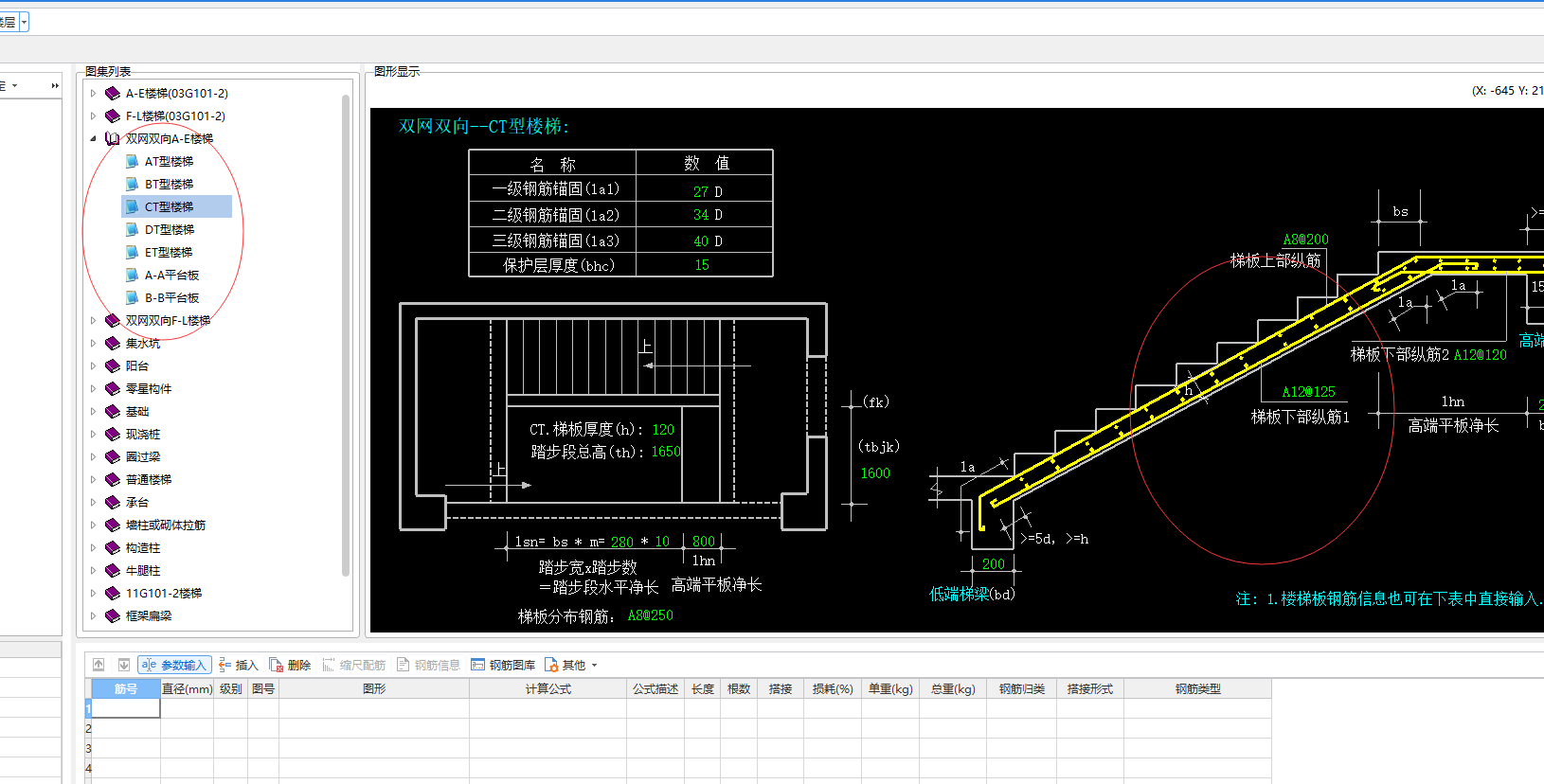This screenshot has height=784, width=1544.
Task: Expand the 基础 tree node
Action: (93, 411)
